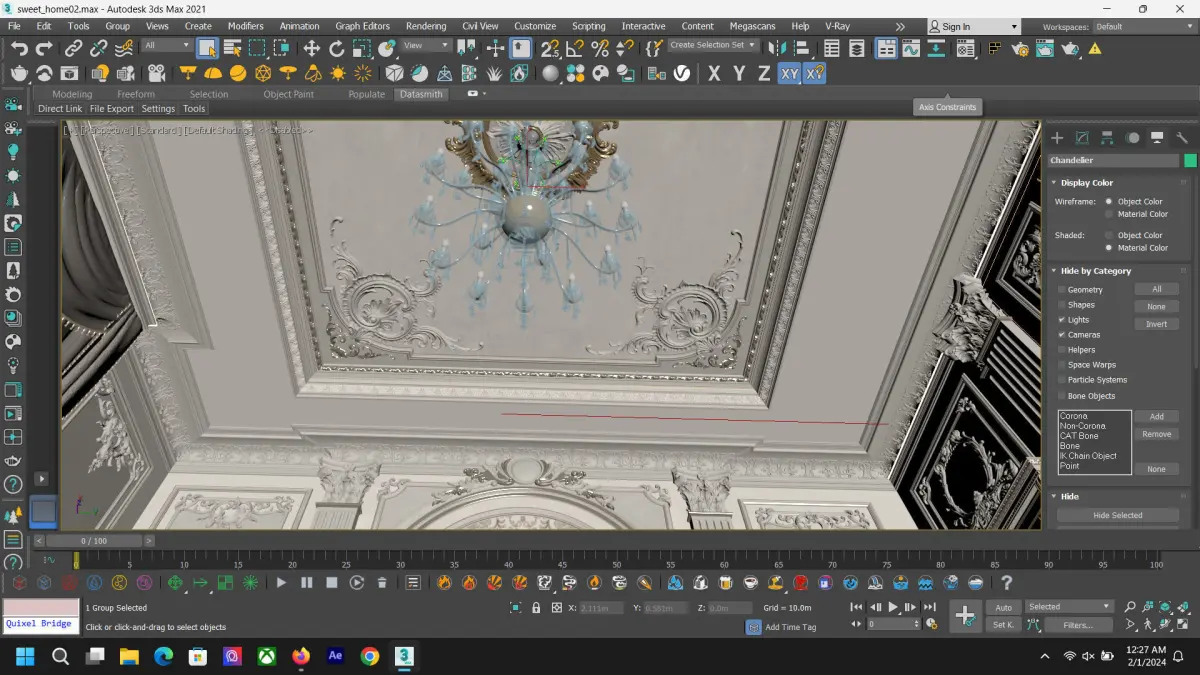Activate the Select Object tool
Screen dimensions: 1200x675
click(208, 47)
